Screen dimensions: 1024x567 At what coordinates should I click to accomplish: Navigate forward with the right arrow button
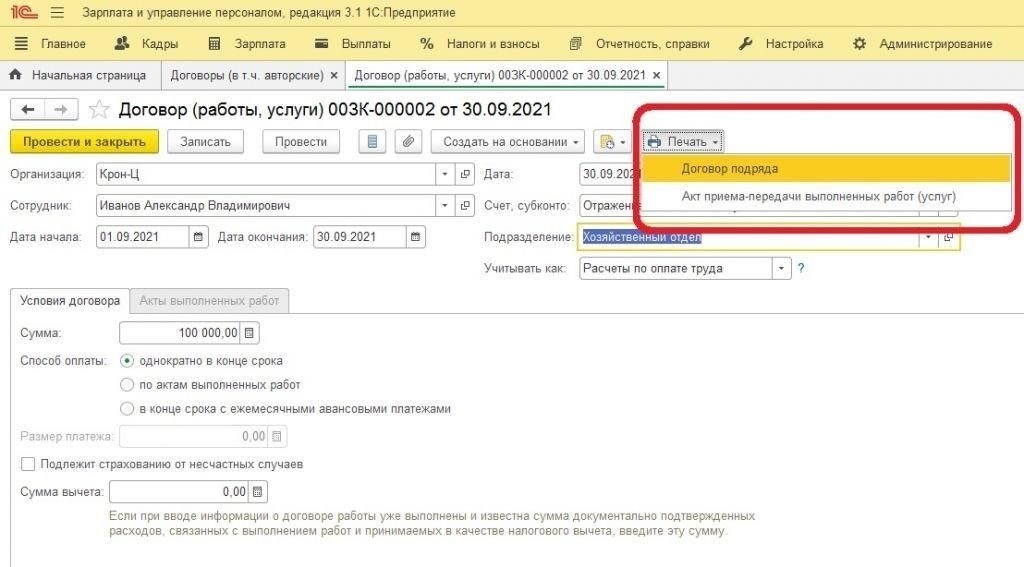[x=61, y=109]
